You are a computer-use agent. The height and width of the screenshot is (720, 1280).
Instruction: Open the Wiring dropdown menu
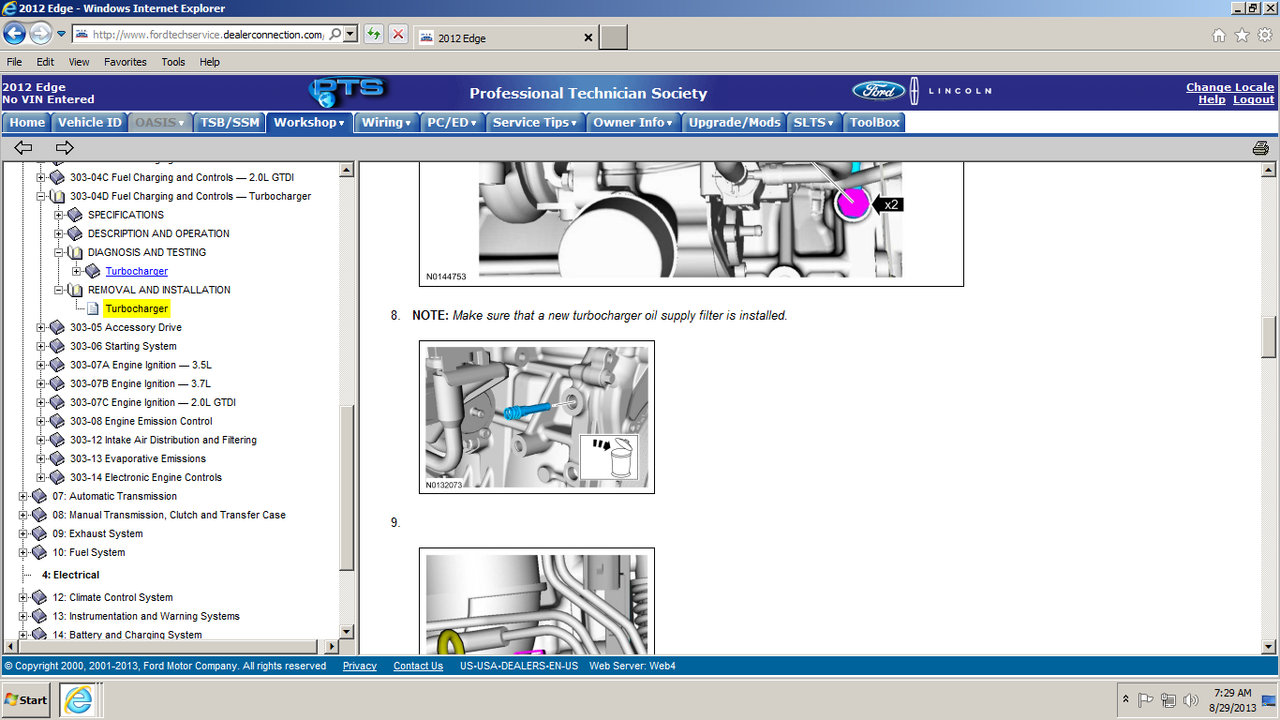point(386,123)
